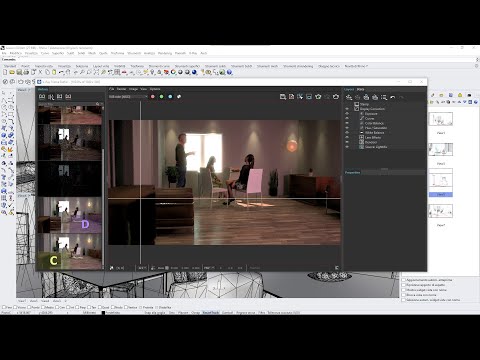This screenshot has width=480, height=360.
Task: Open the Options menu of frame buffer
Action: (x=155, y=89)
